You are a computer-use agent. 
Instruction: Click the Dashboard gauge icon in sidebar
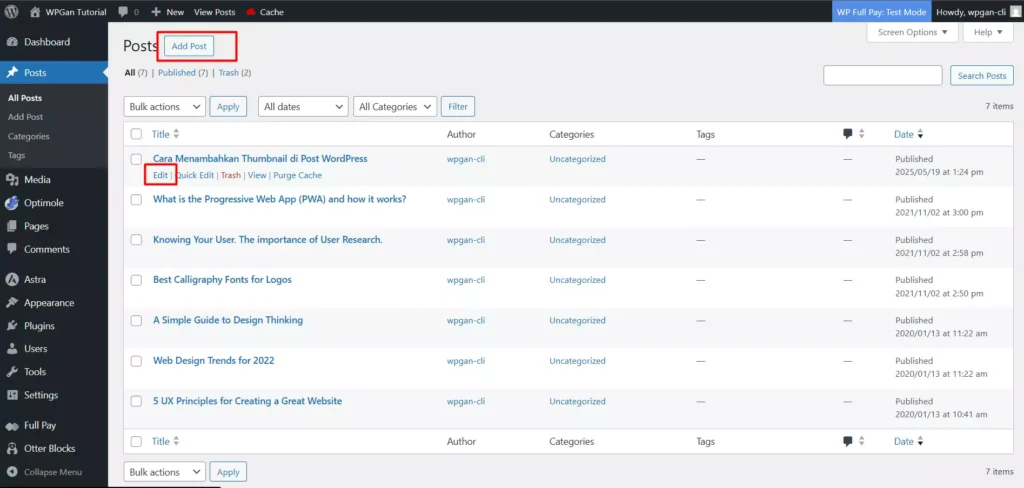(12, 42)
